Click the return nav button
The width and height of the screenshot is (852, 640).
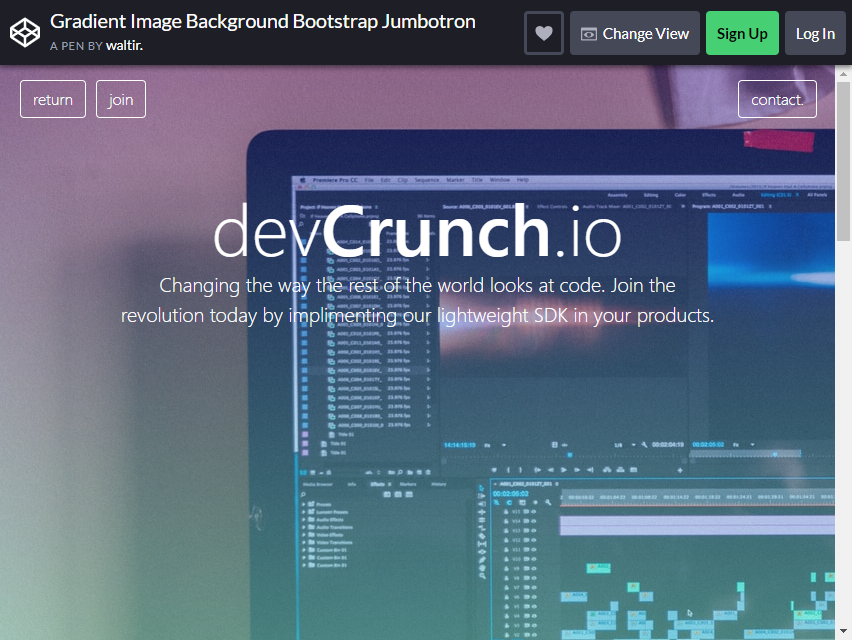53,99
